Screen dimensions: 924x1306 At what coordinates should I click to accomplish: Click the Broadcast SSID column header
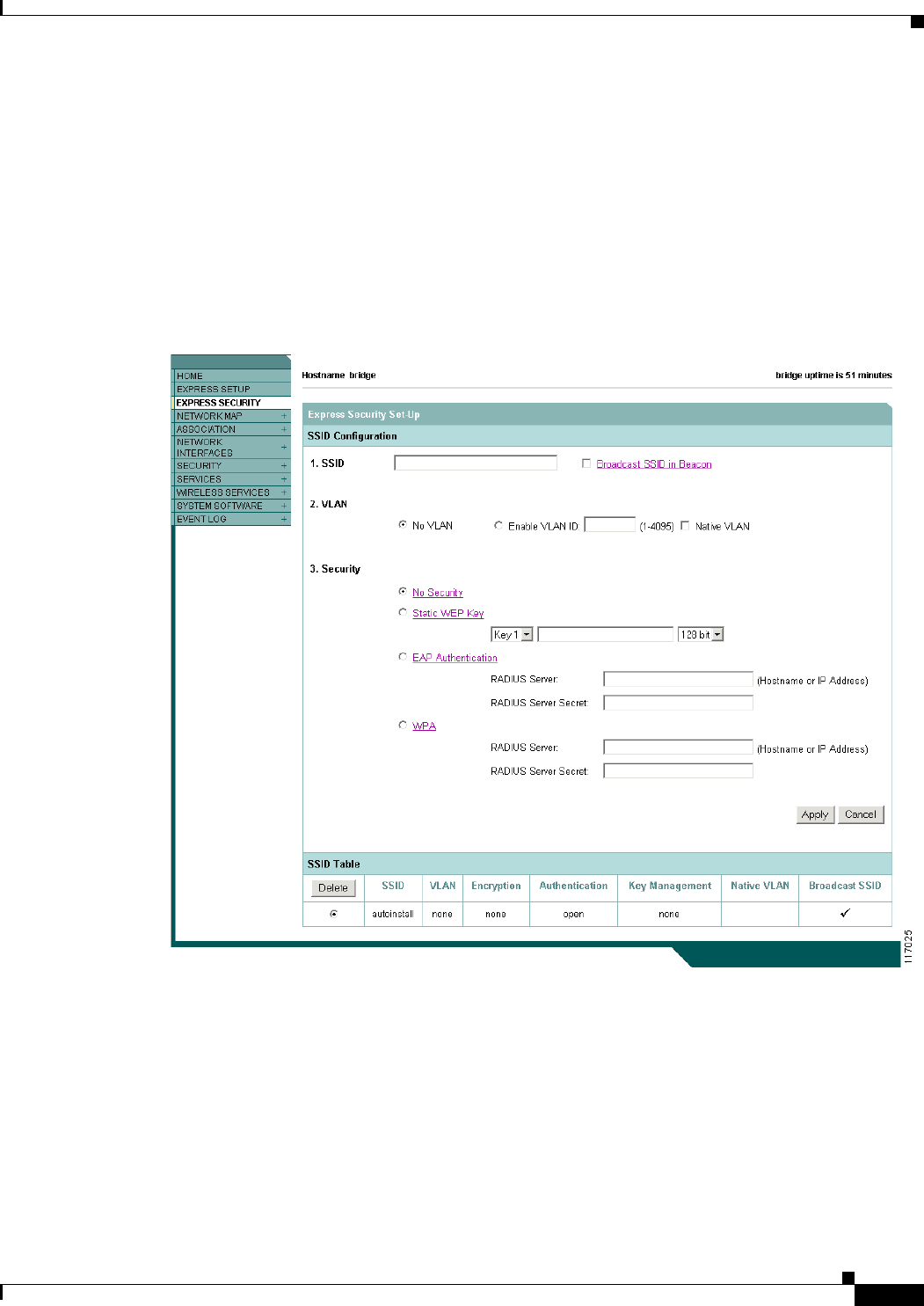pos(845,886)
